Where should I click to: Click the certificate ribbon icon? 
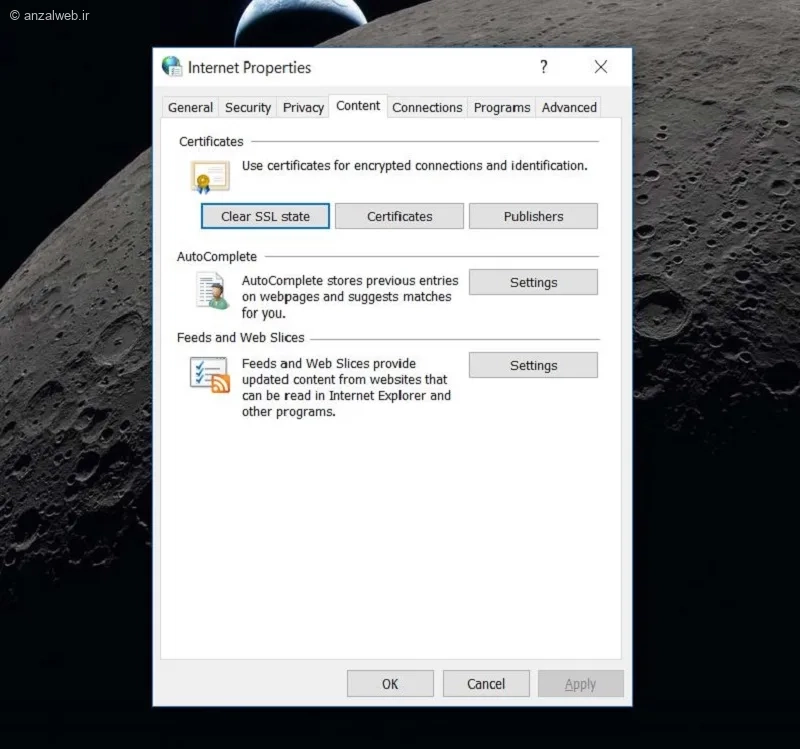210,177
